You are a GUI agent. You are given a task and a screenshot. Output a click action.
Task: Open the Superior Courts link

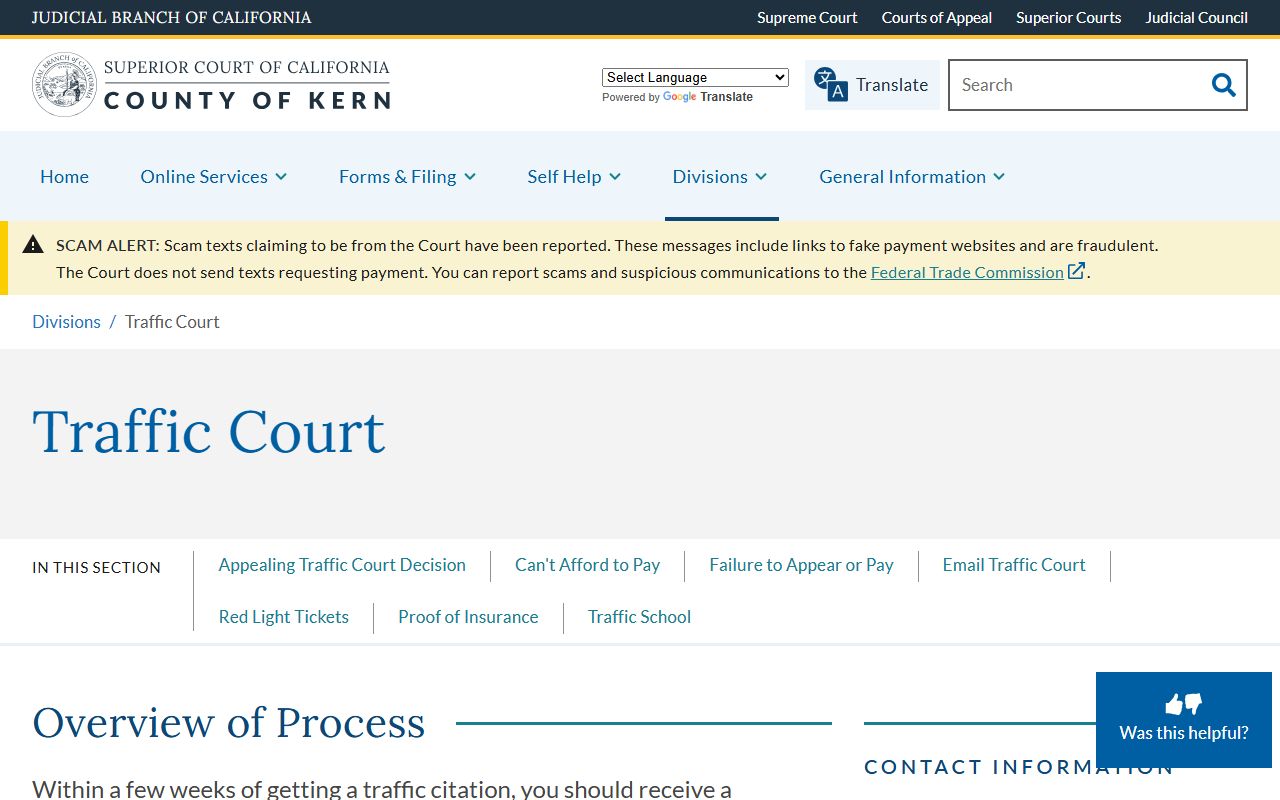(x=1068, y=17)
